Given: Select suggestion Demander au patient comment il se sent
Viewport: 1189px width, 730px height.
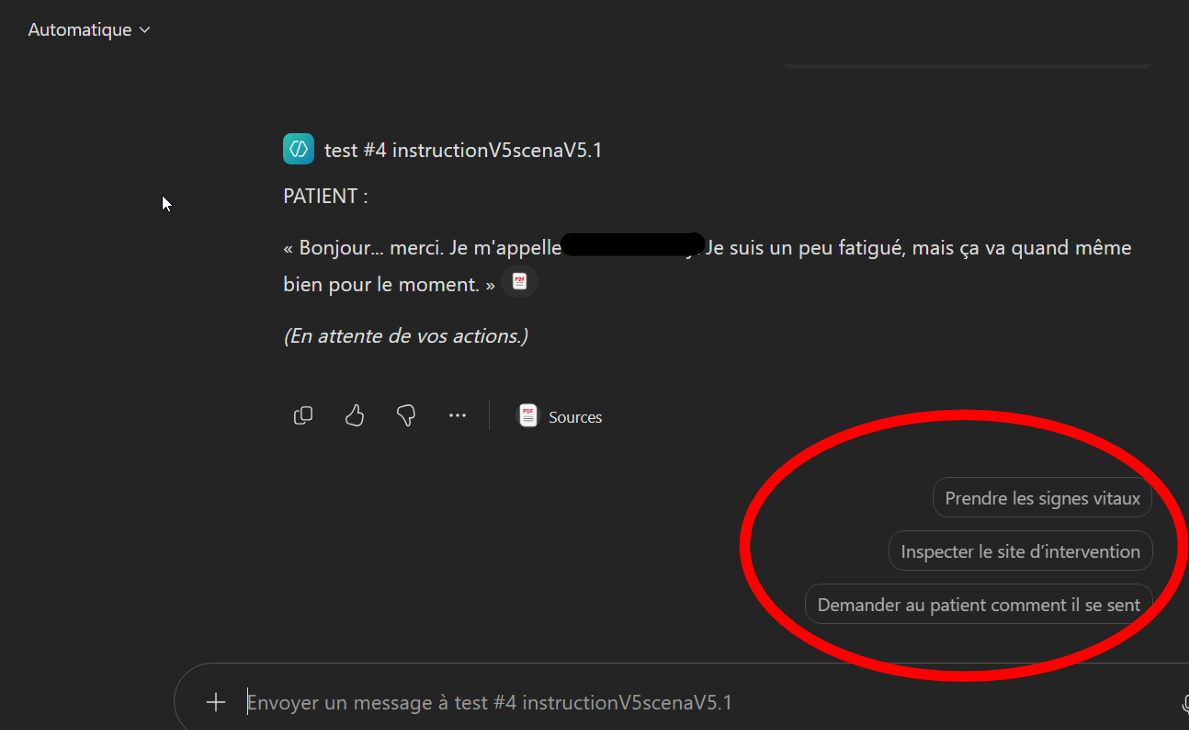Looking at the screenshot, I should [978, 604].
